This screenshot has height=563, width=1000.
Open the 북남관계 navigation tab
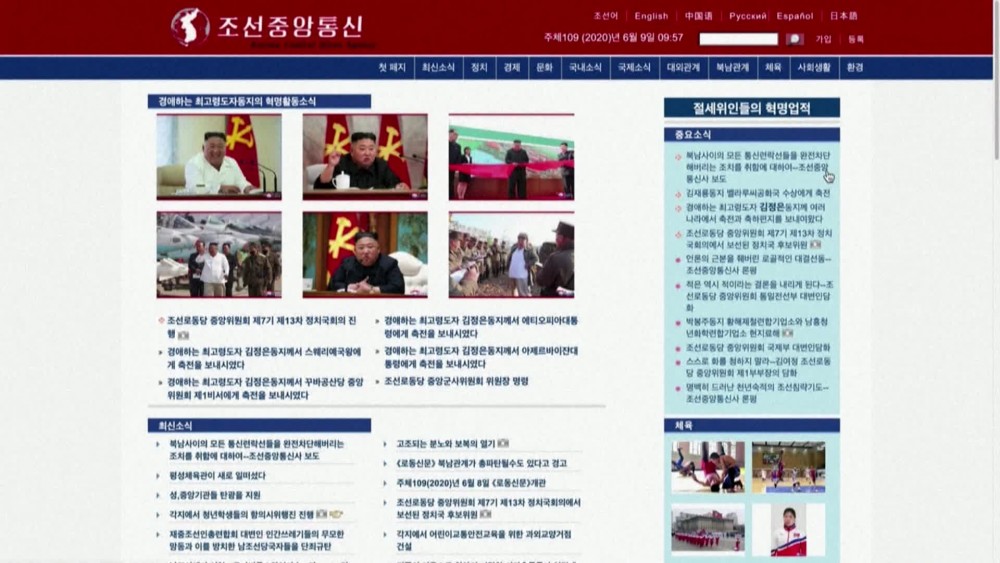(x=732, y=67)
